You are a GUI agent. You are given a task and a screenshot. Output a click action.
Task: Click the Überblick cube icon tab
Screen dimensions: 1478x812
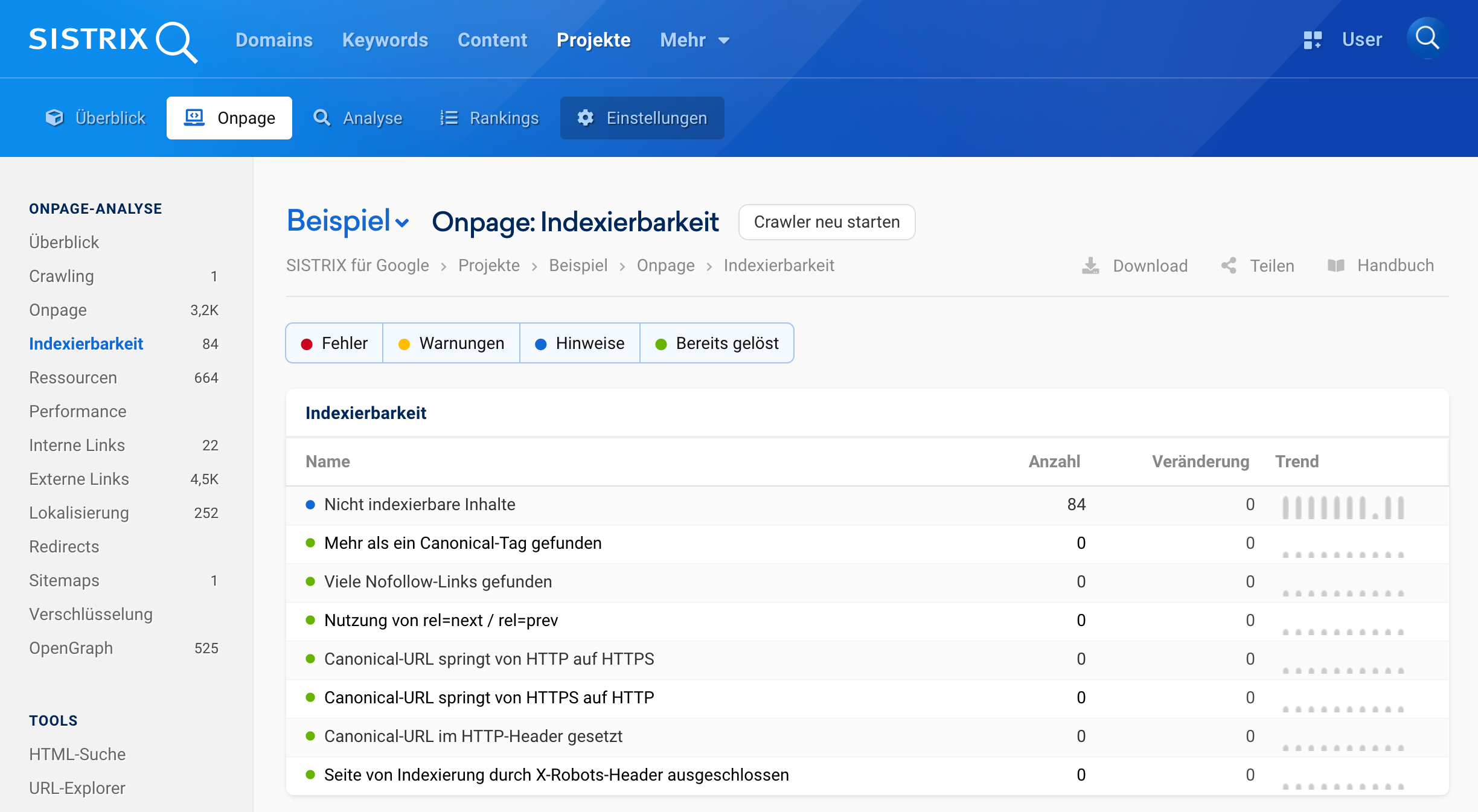click(x=54, y=118)
